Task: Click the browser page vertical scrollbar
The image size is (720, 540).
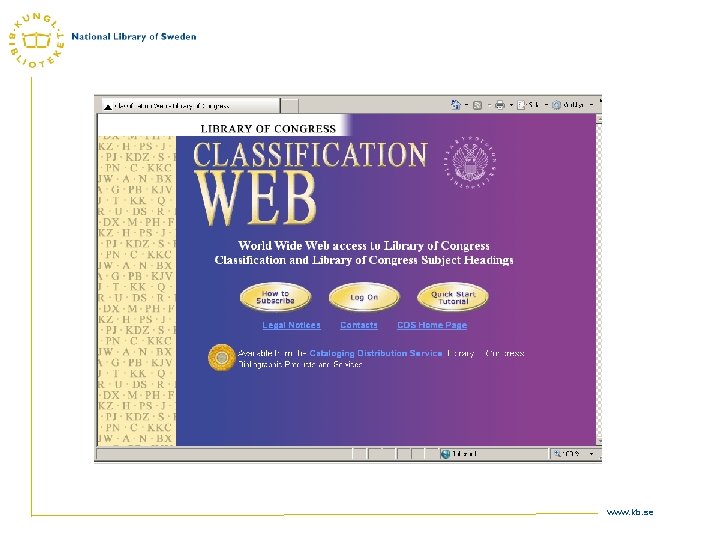Action: point(599,280)
